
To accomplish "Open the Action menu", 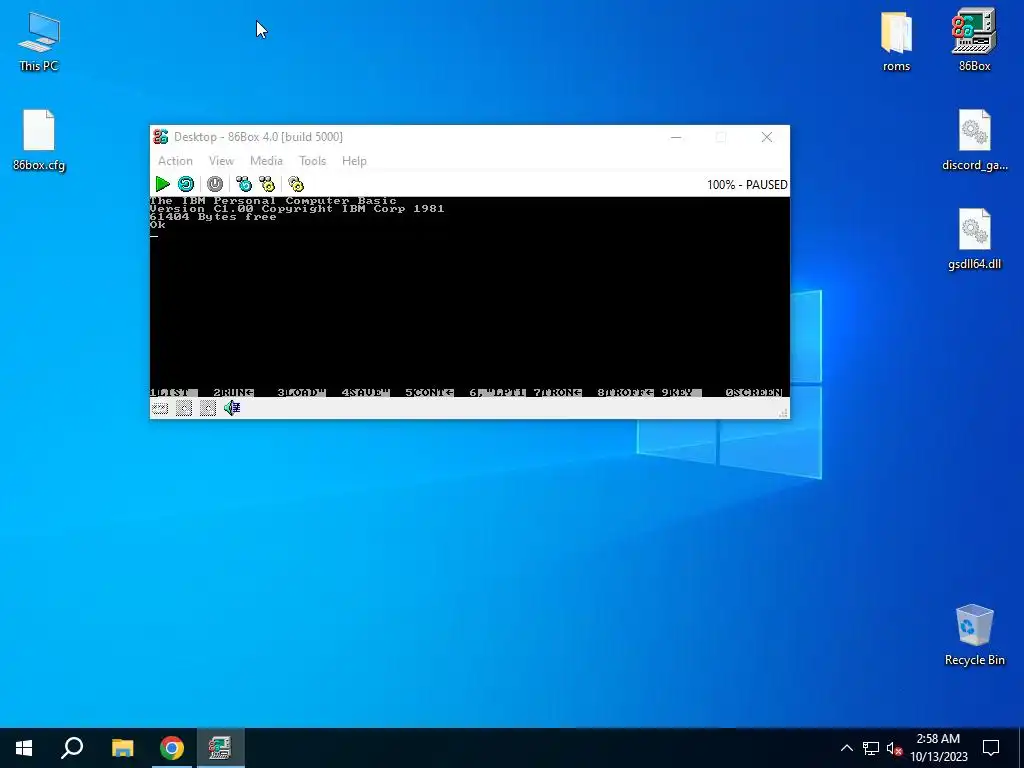I will (x=175, y=161).
